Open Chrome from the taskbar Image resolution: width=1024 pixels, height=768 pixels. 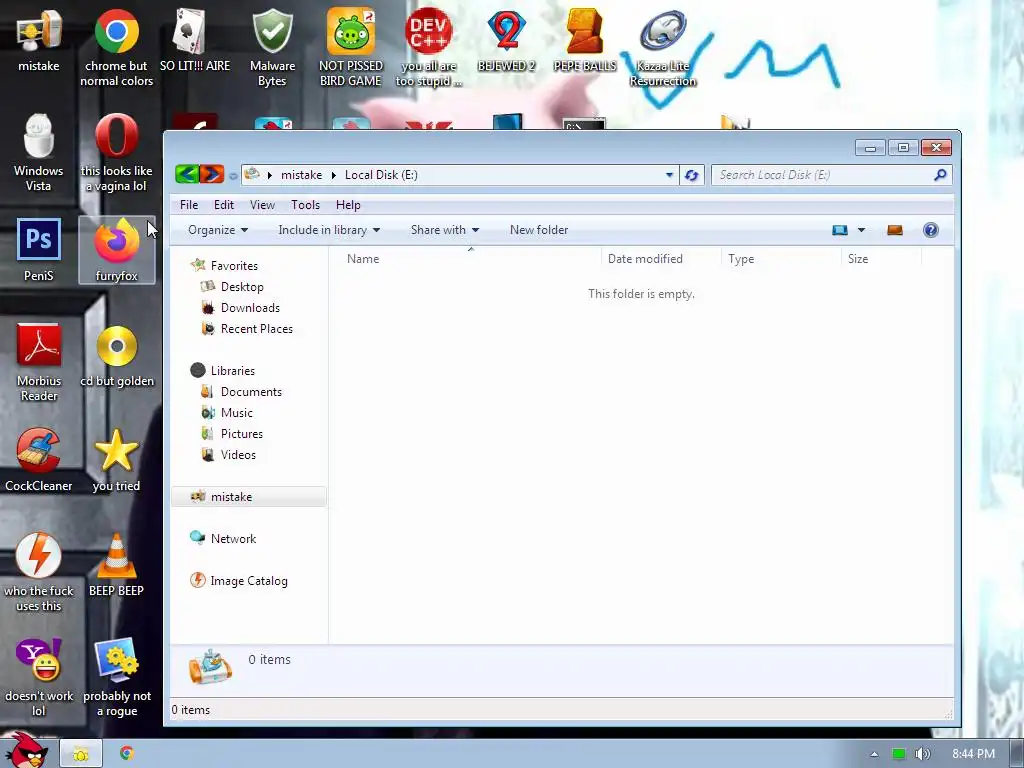[127, 754]
